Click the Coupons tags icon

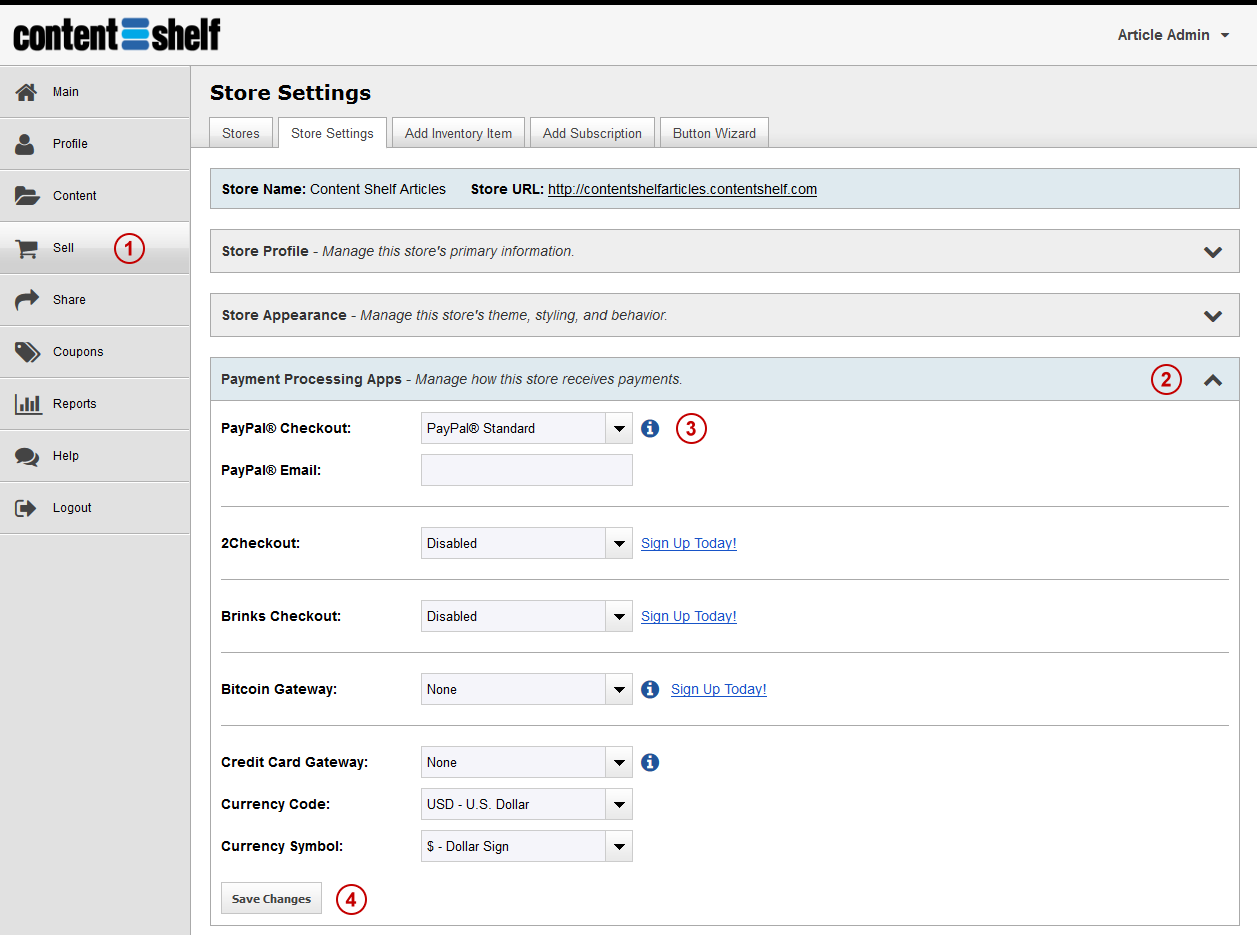27,352
